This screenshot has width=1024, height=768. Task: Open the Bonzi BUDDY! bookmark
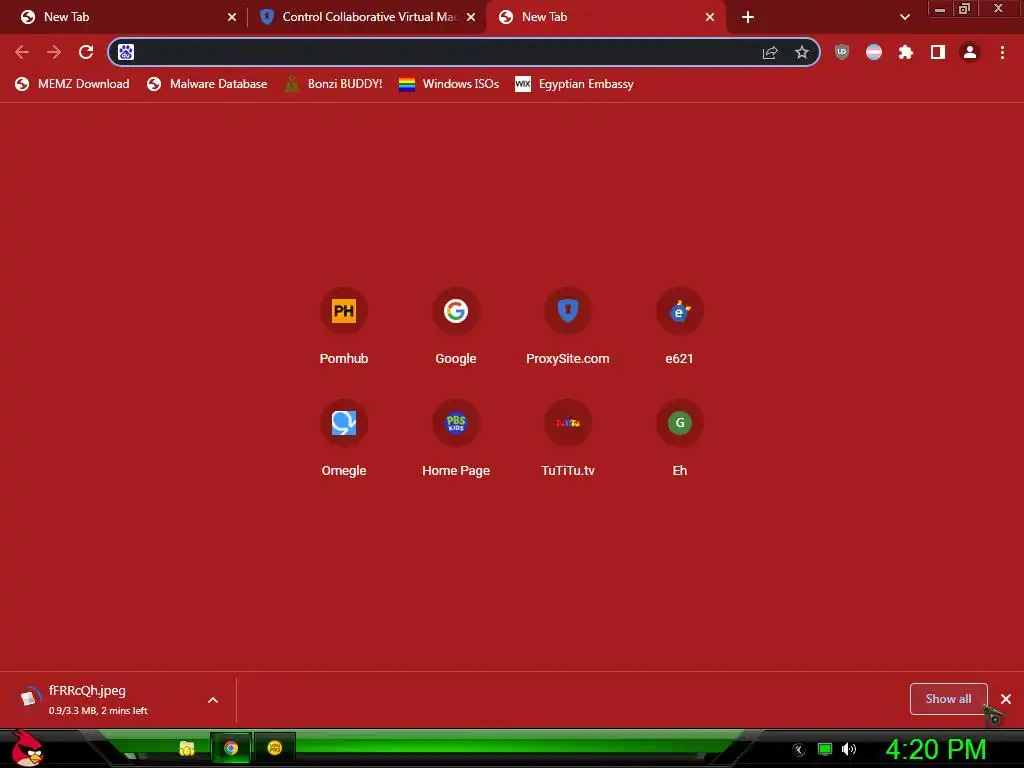point(333,84)
